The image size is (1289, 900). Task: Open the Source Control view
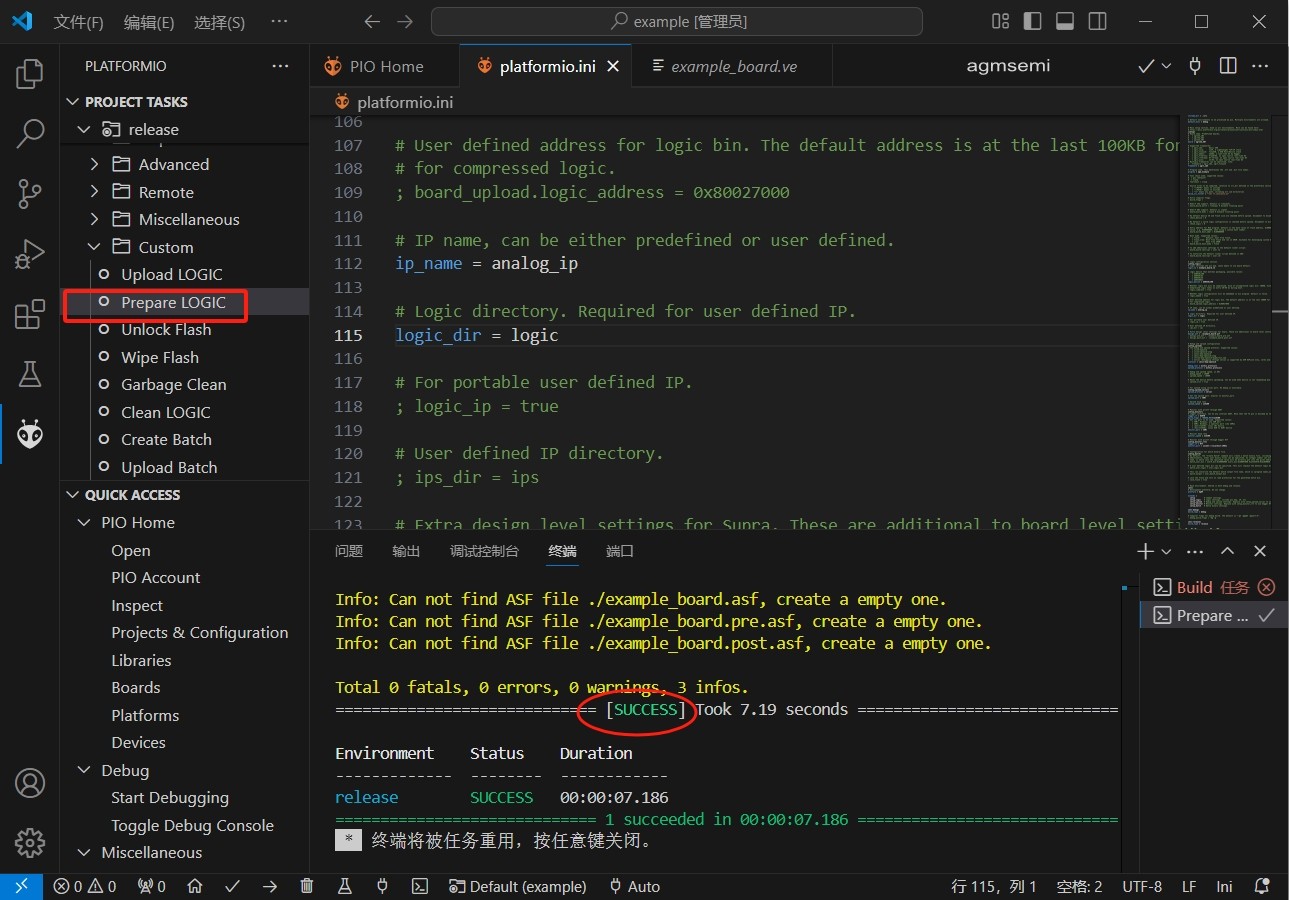[30, 194]
